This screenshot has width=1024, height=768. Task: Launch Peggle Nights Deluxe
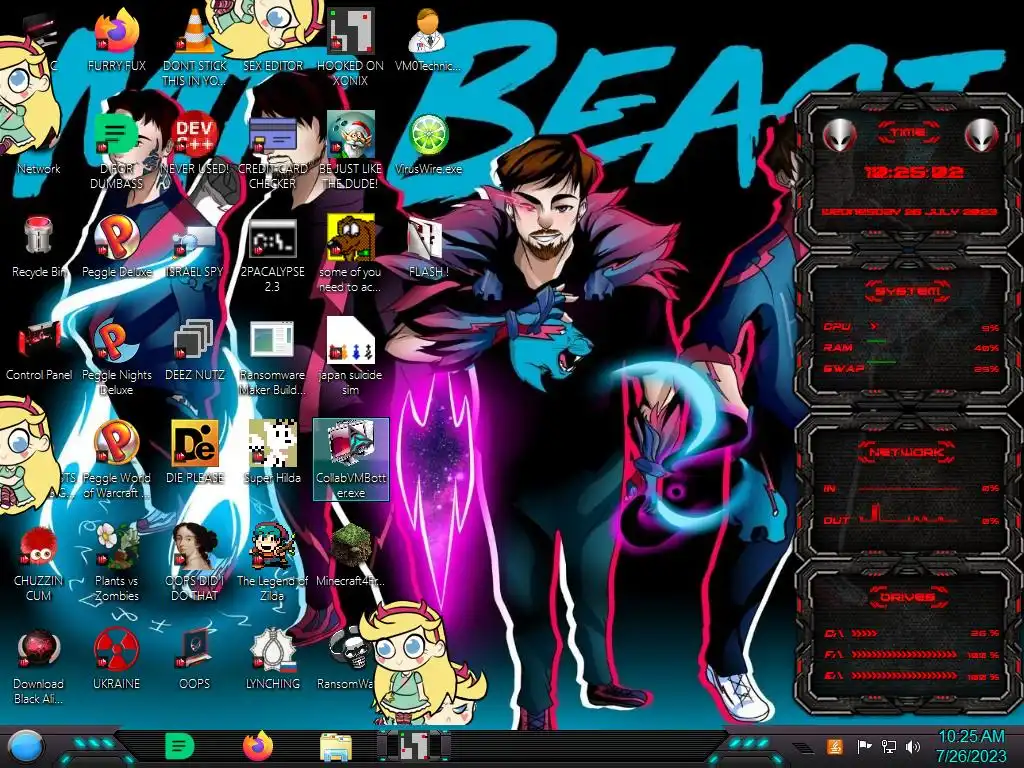click(x=116, y=357)
